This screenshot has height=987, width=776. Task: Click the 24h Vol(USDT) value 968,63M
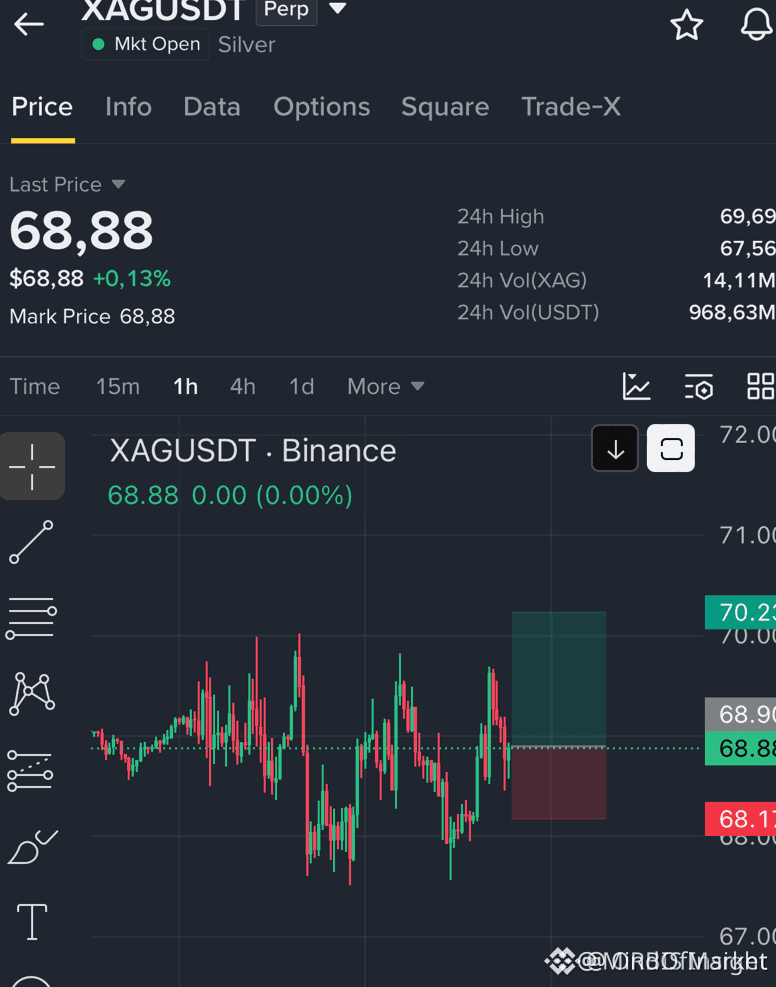click(x=732, y=312)
